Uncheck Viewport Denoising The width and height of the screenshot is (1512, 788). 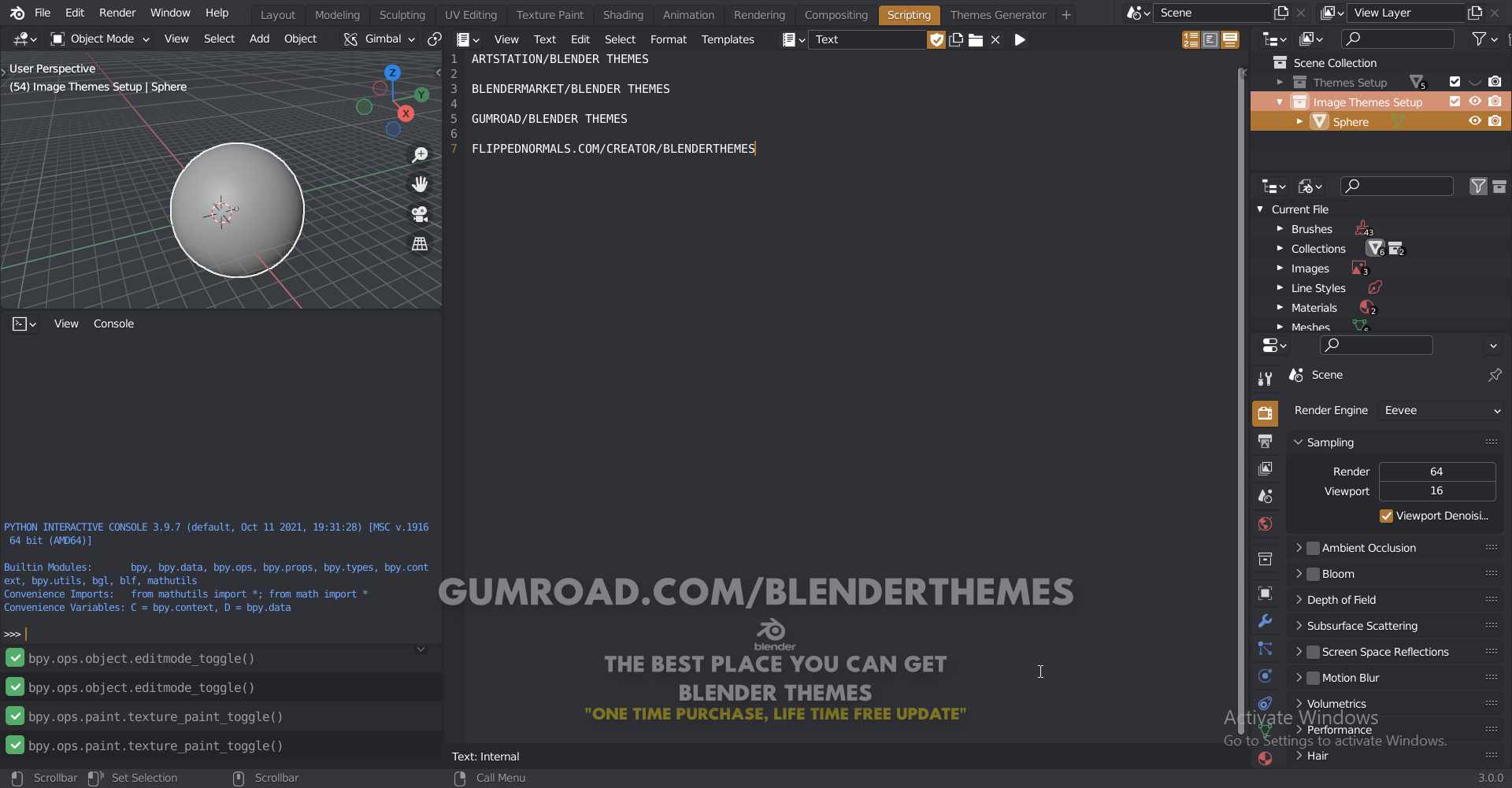pos(1386,516)
